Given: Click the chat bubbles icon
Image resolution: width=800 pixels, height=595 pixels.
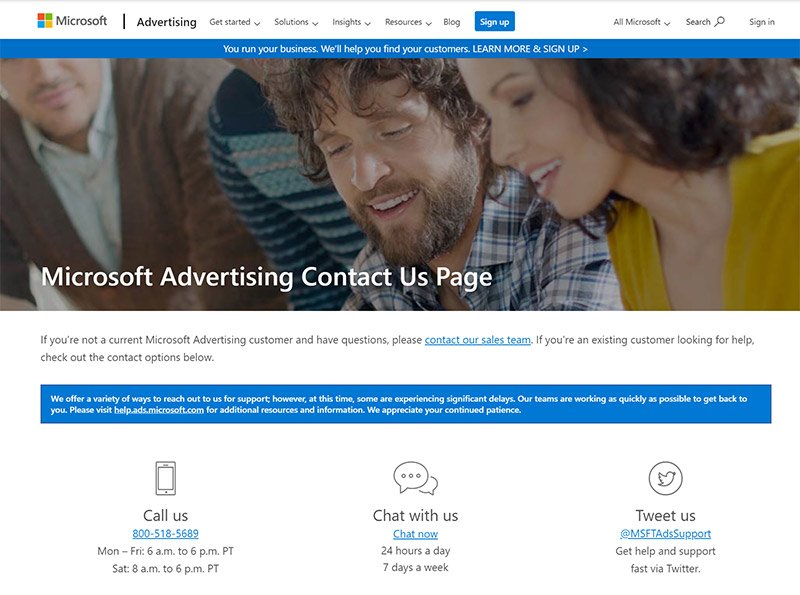Looking at the screenshot, I should pyautogui.click(x=415, y=478).
